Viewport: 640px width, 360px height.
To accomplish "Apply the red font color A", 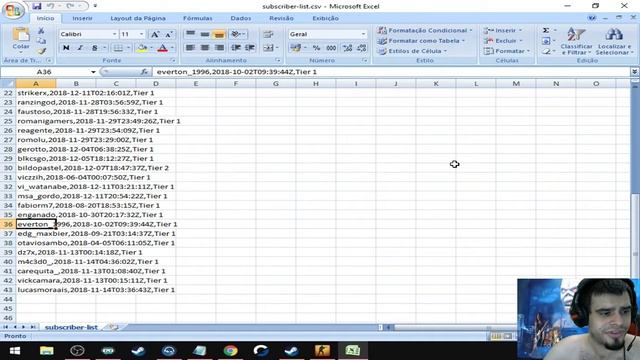I will [162, 48].
